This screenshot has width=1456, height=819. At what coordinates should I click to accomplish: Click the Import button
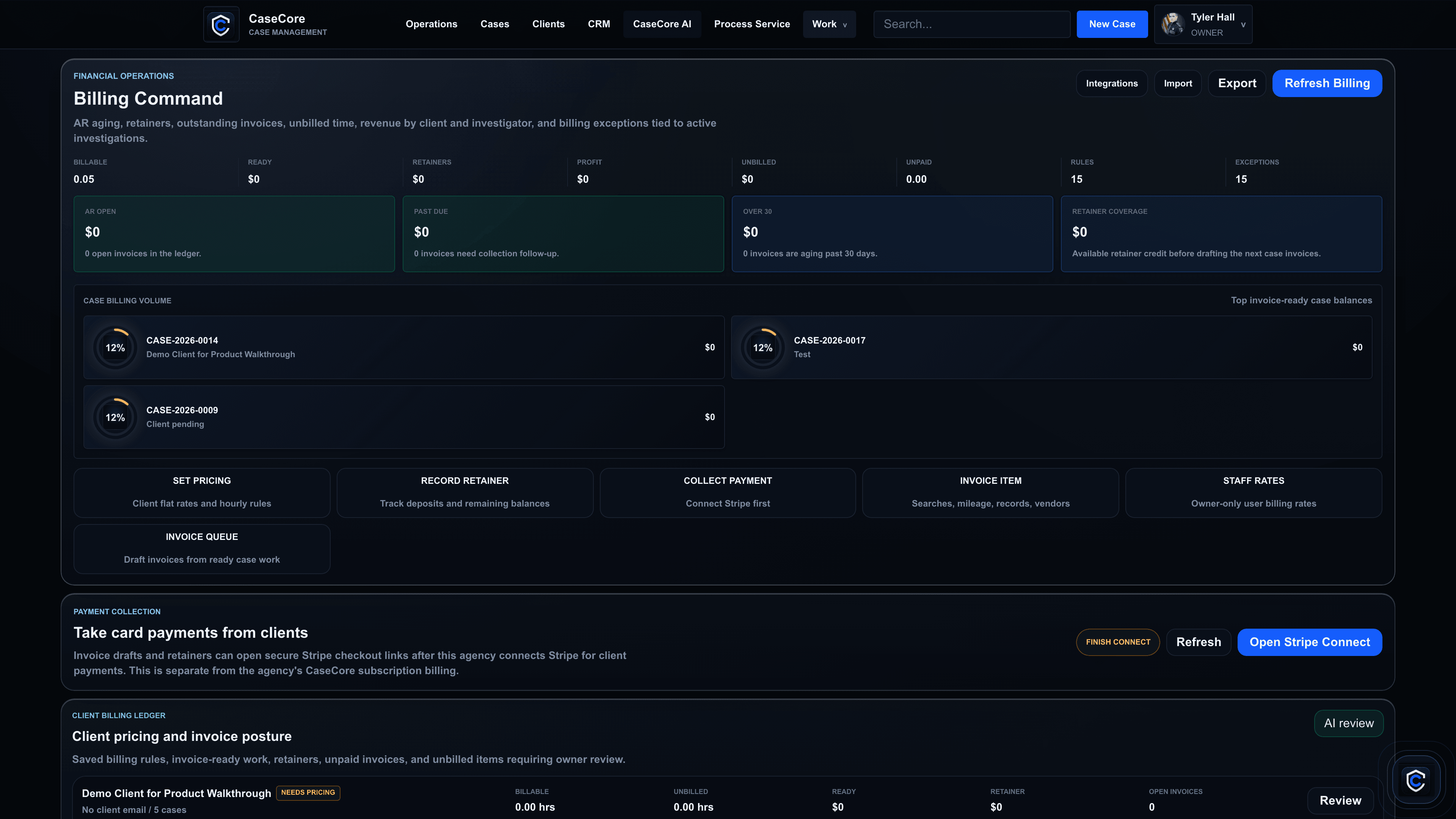[1177, 84]
